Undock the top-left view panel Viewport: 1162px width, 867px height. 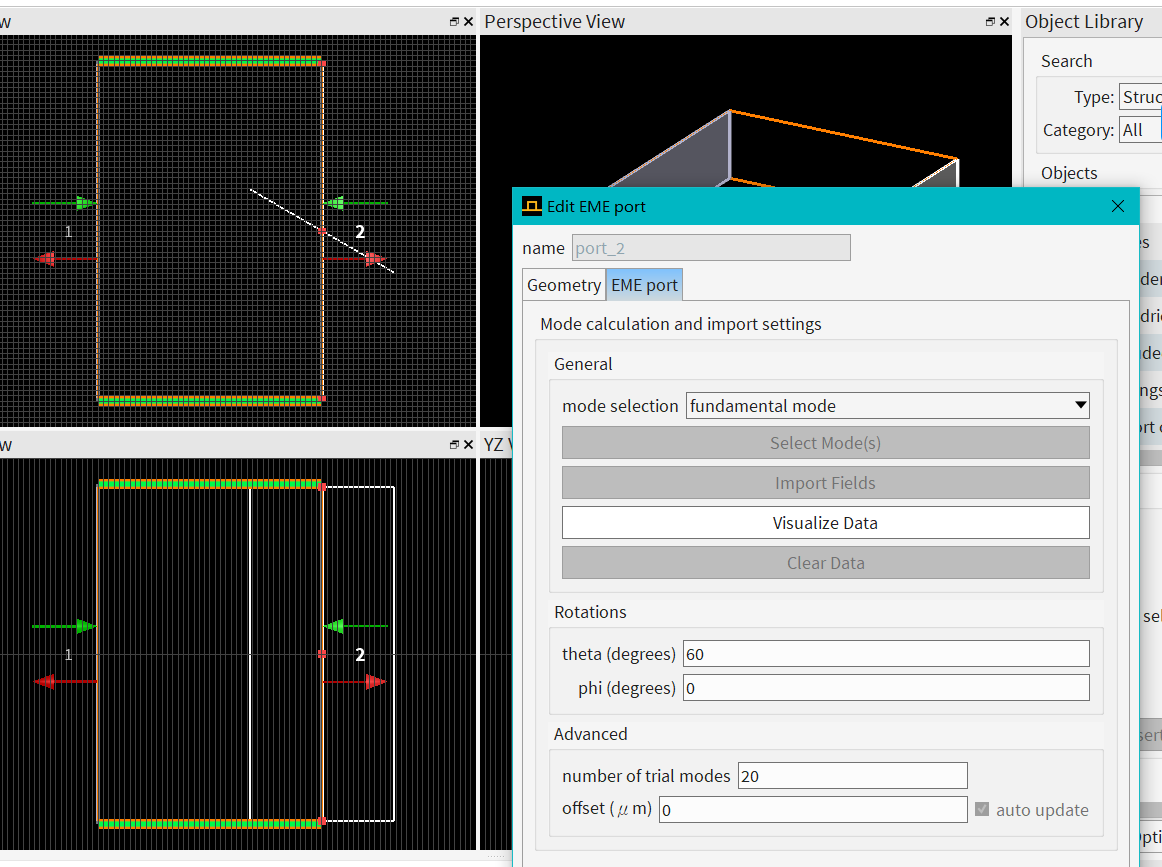[x=454, y=22]
